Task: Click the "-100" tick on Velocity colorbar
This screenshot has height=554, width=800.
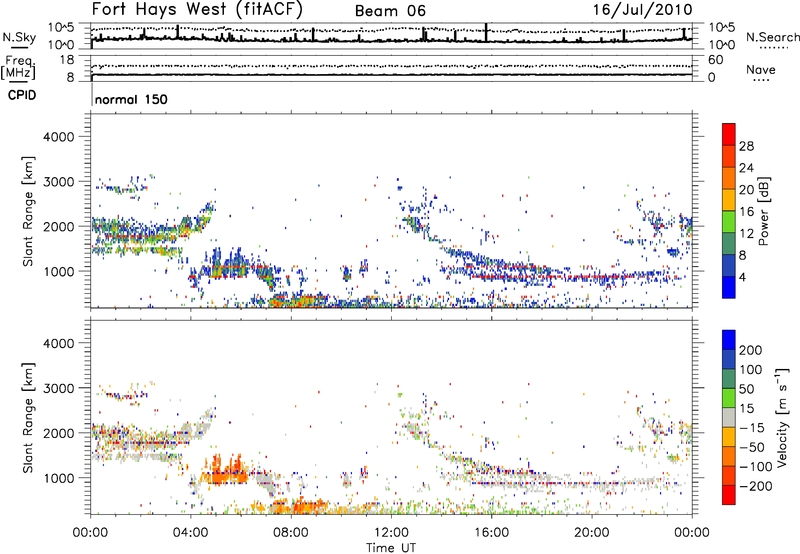Action: (x=756, y=467)
